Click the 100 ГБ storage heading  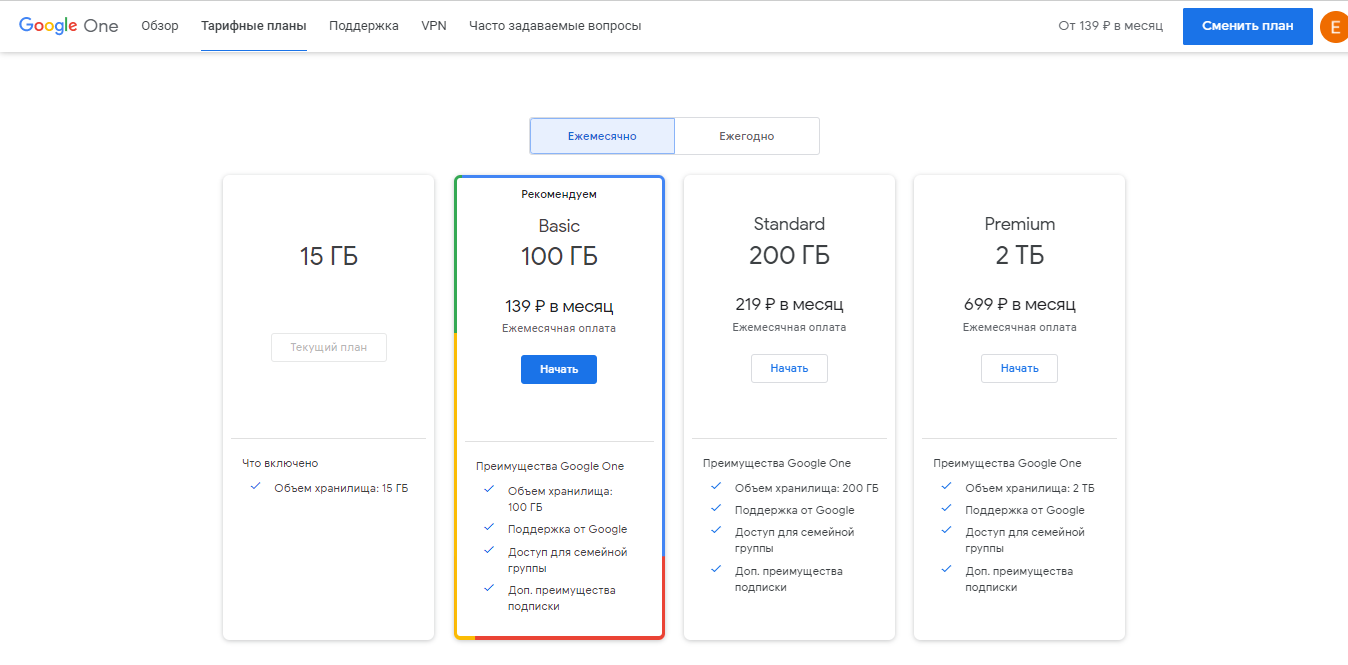point(559,257)
